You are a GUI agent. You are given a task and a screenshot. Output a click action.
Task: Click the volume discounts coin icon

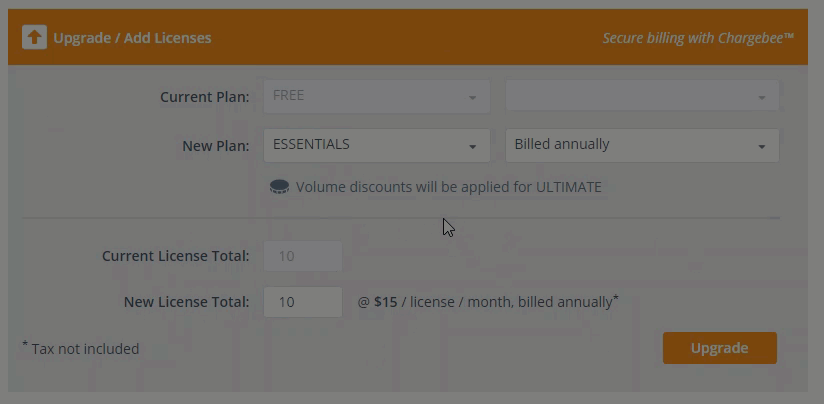(x=279, y=187)
